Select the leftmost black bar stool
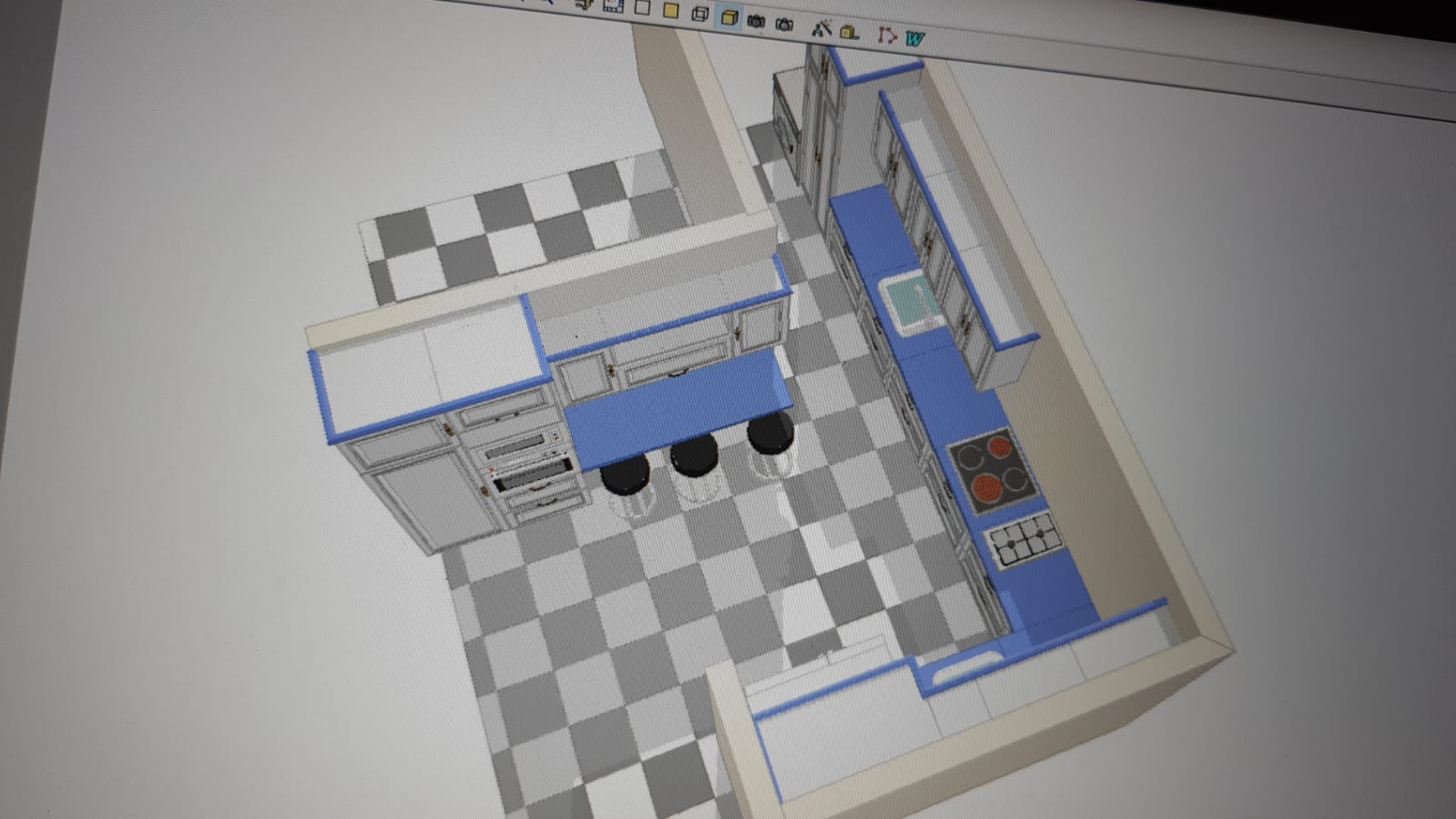Screen dimensions: 1456x819 (626, 474)
